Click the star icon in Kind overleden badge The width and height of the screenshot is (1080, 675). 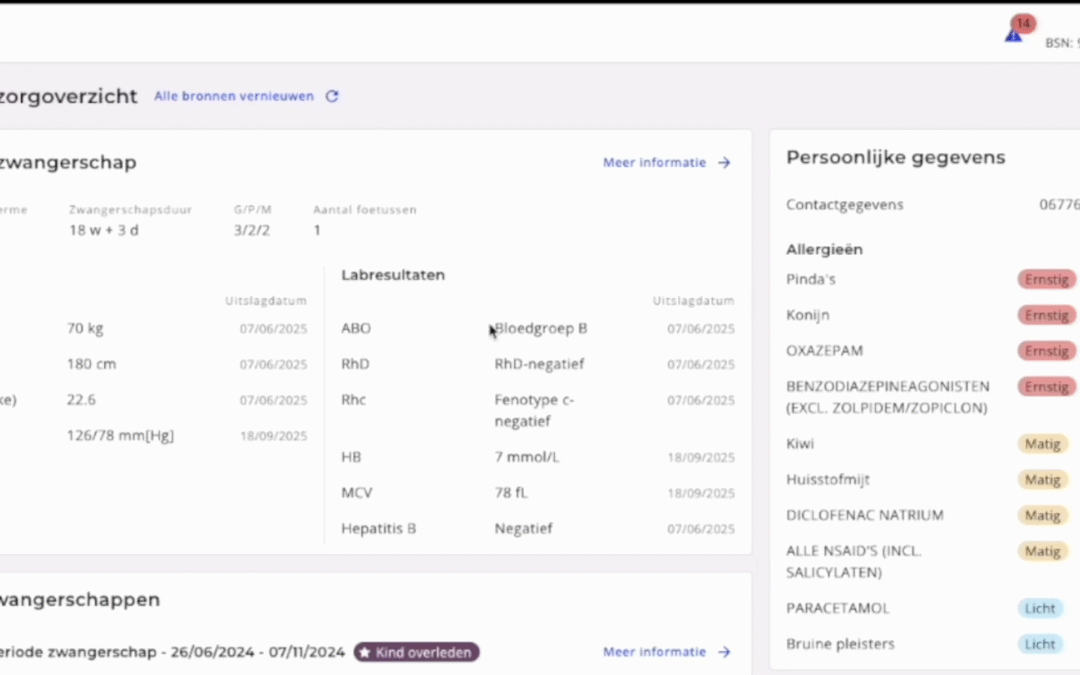pos(365,653)
